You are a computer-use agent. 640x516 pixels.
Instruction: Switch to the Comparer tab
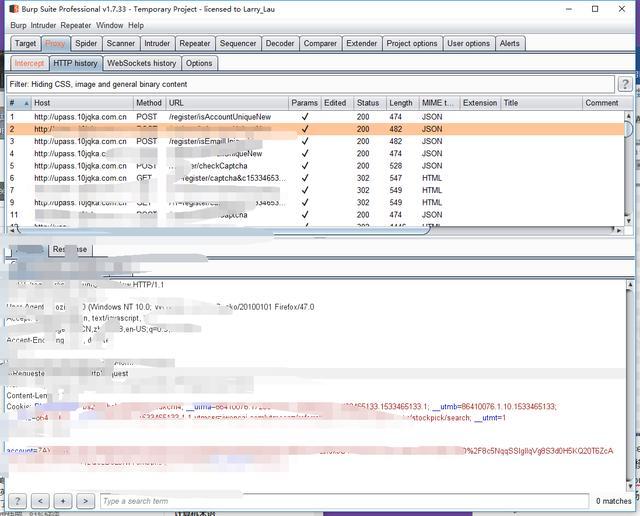[320, 43]
